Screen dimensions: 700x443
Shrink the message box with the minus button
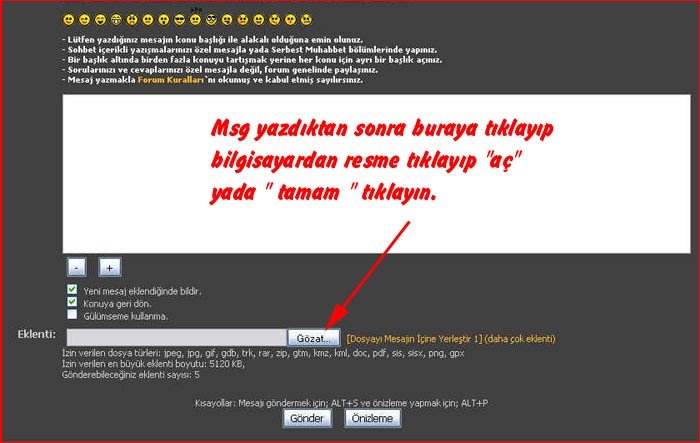click(x=77, y=267)
